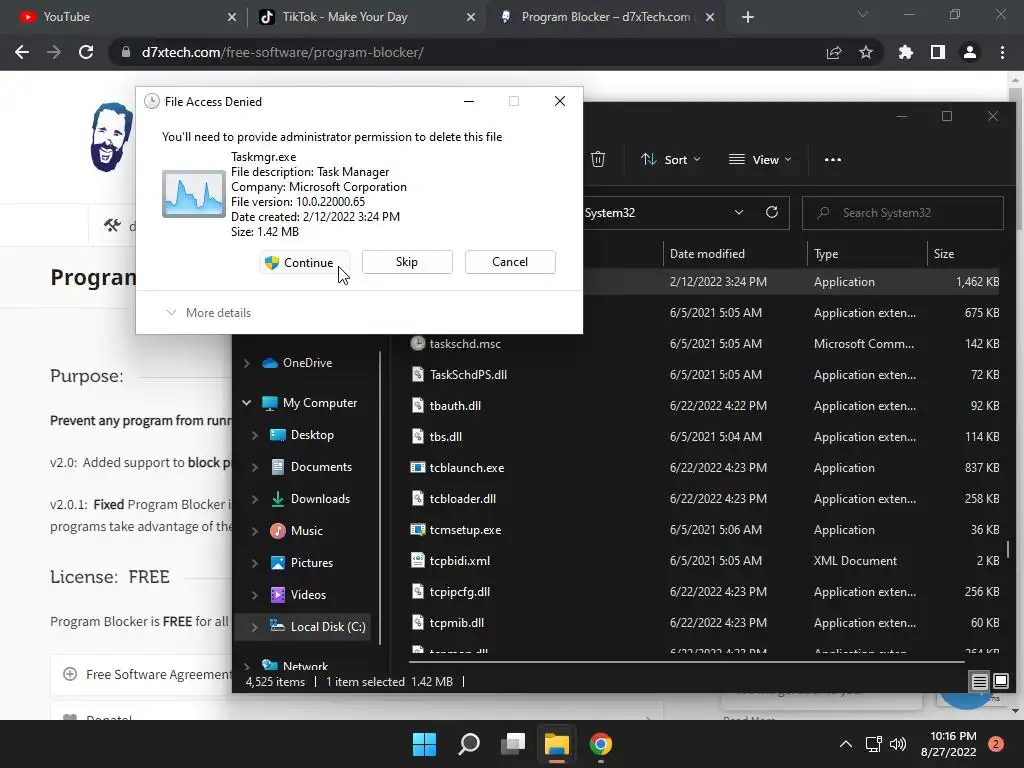This screenshot has height=768, width=1024.
Task: Expand the Desktop folder chevron
Action: click(x=255, y=435)
